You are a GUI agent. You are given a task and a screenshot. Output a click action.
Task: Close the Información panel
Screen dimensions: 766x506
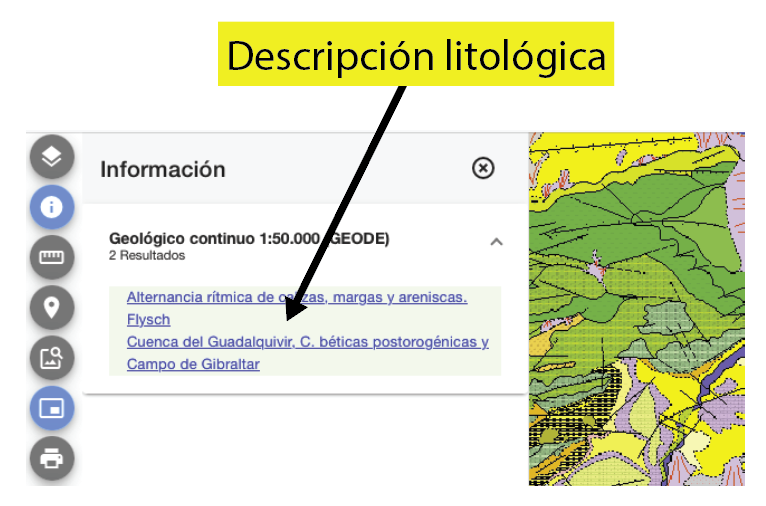483,168
